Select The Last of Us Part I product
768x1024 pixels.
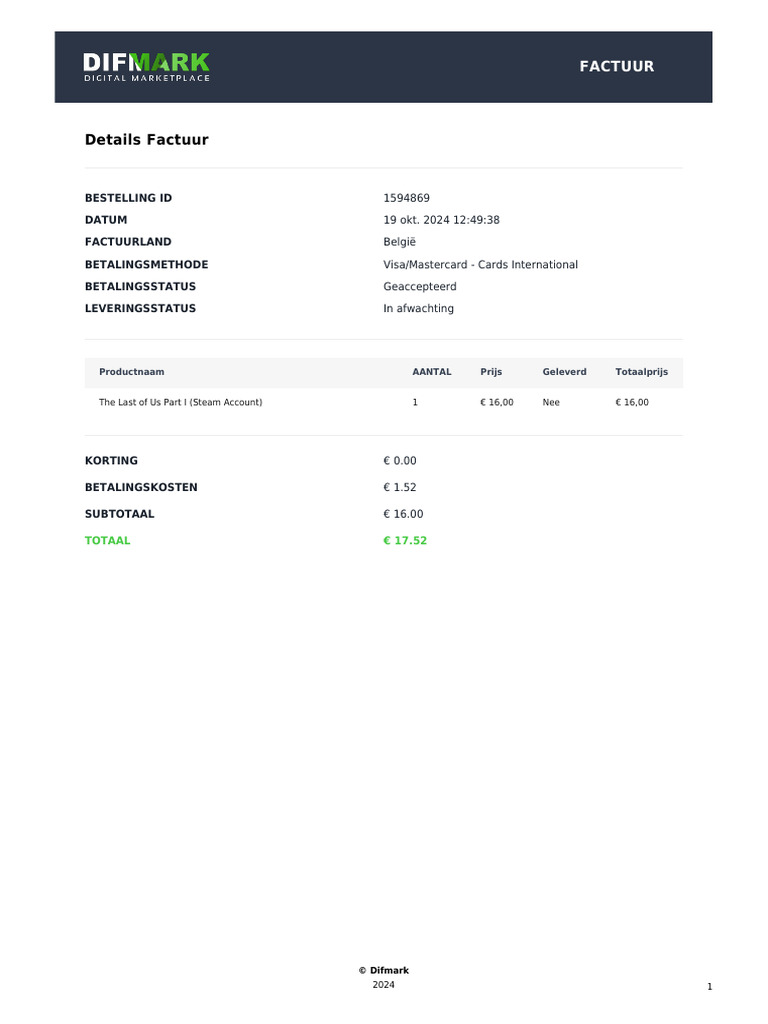point(181,402)
